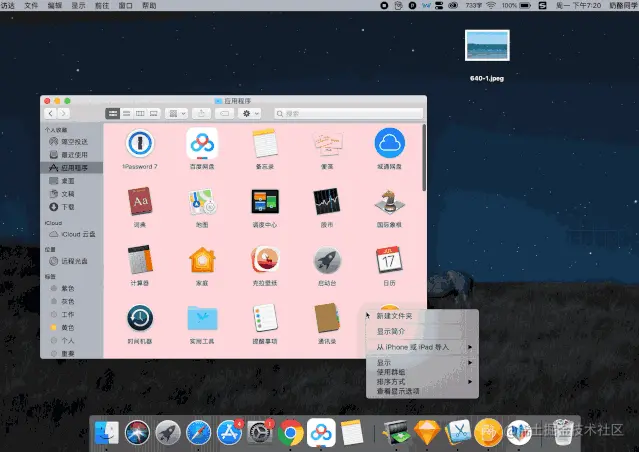Switch Finder to icon view
The image size is (639, 452).
click(x=113, y=113)
